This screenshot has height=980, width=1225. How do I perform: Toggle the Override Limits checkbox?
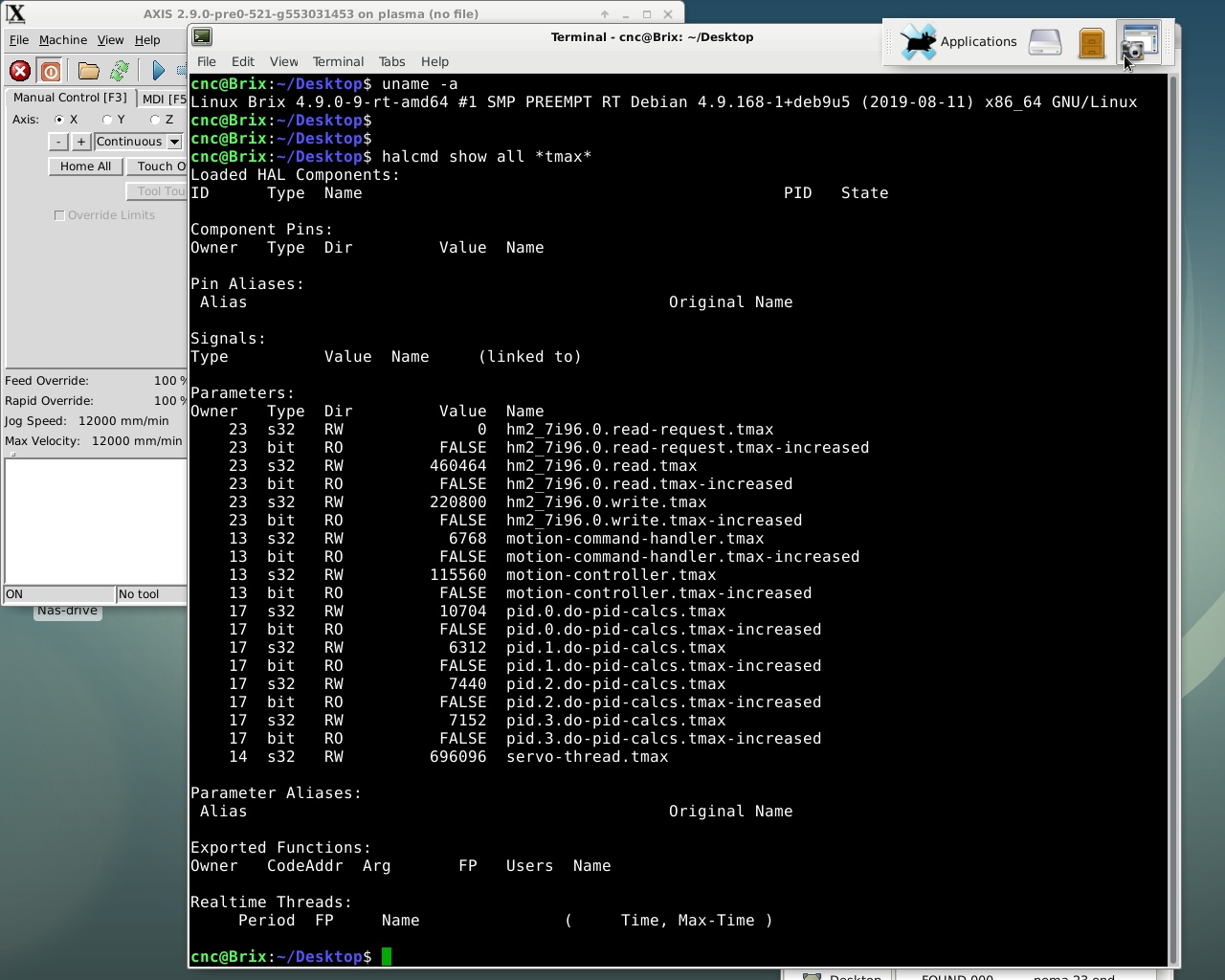[59, 215]
